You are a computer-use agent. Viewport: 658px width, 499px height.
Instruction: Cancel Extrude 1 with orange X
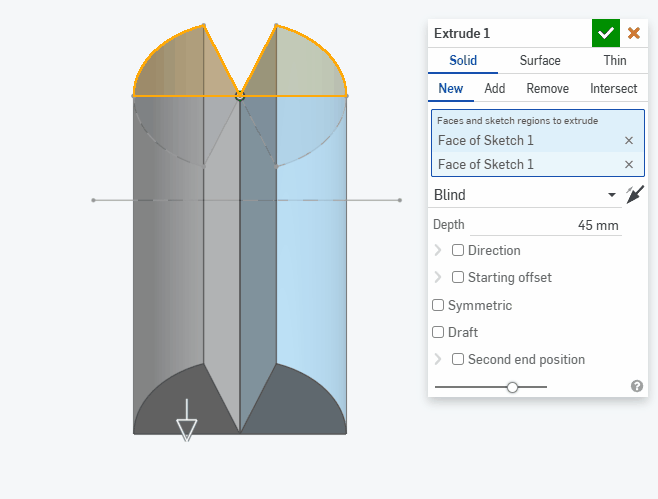[634, 33]
